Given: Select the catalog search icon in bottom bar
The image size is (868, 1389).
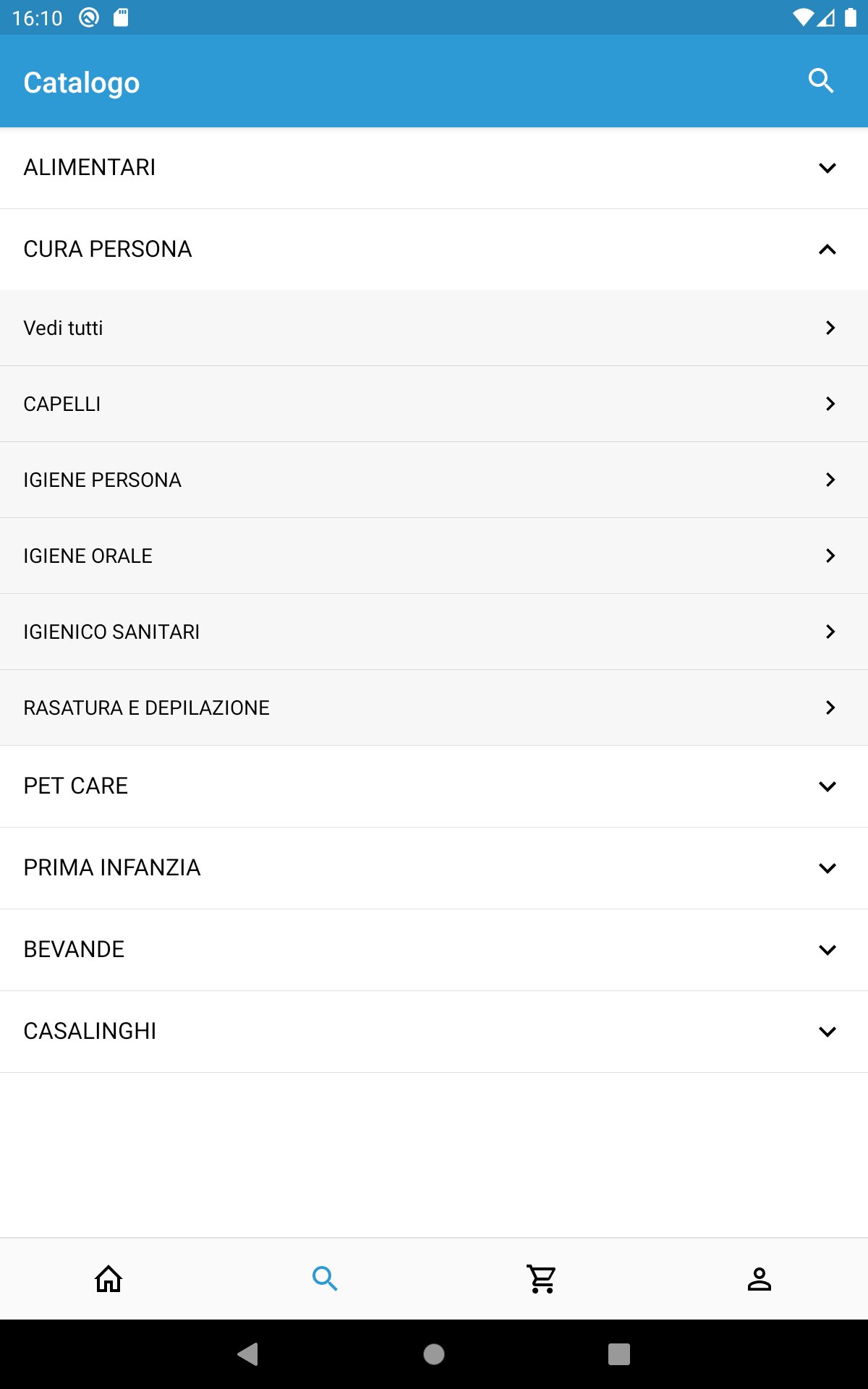Looking at the screenshot, I should click(325, 1279).
